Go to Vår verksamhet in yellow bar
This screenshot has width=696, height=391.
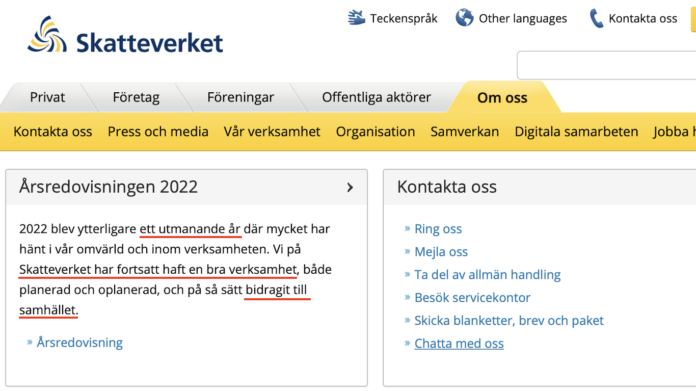click(x=272, y=132)
